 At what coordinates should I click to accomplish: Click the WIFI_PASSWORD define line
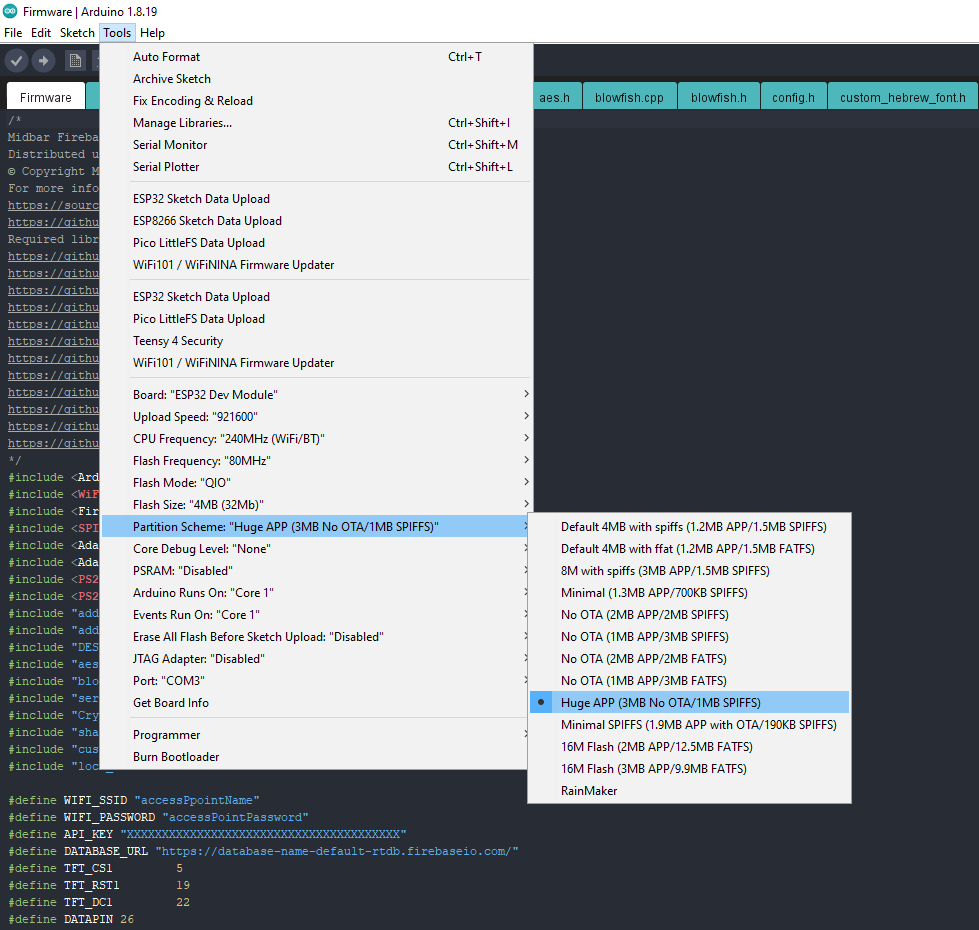[x=158, y=817]
